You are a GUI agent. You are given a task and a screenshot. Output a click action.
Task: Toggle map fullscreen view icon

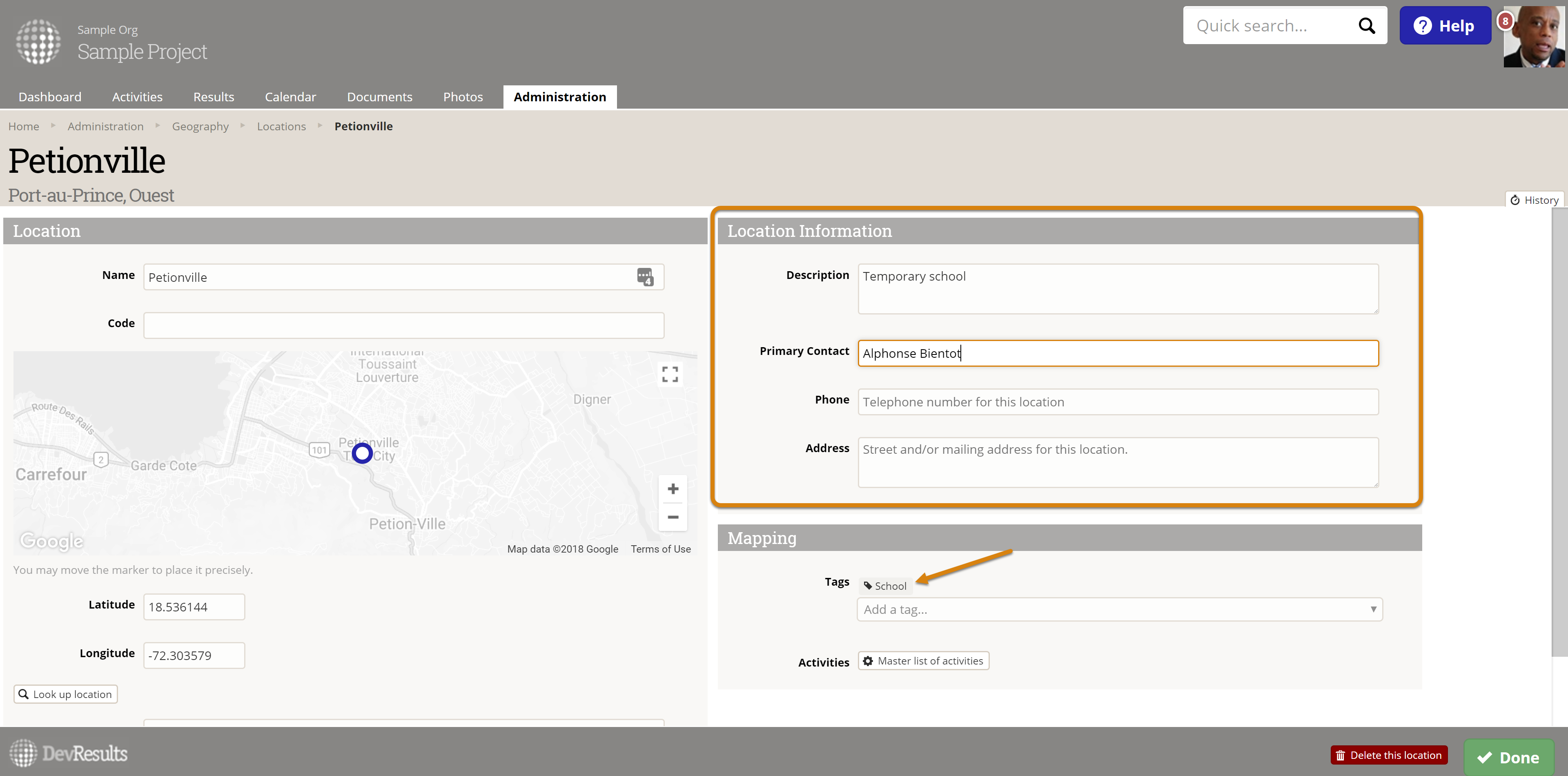(x=670, y=374)
